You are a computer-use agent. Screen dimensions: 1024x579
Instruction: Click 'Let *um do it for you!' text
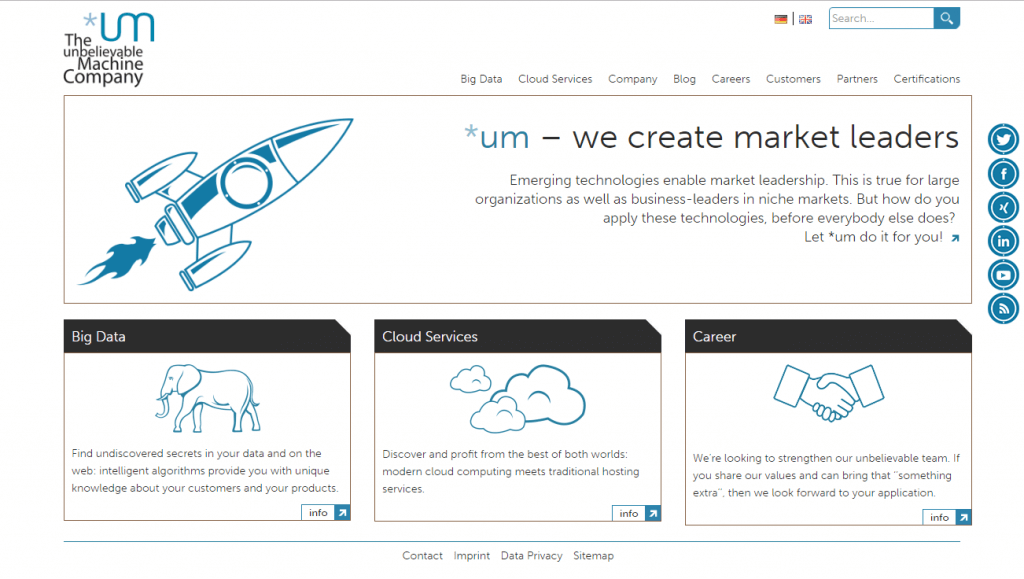[x=873, y=237]
